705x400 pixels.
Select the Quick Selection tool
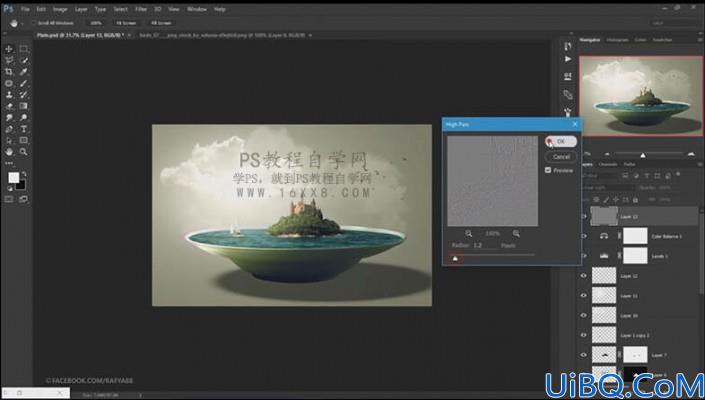(23, 60)
